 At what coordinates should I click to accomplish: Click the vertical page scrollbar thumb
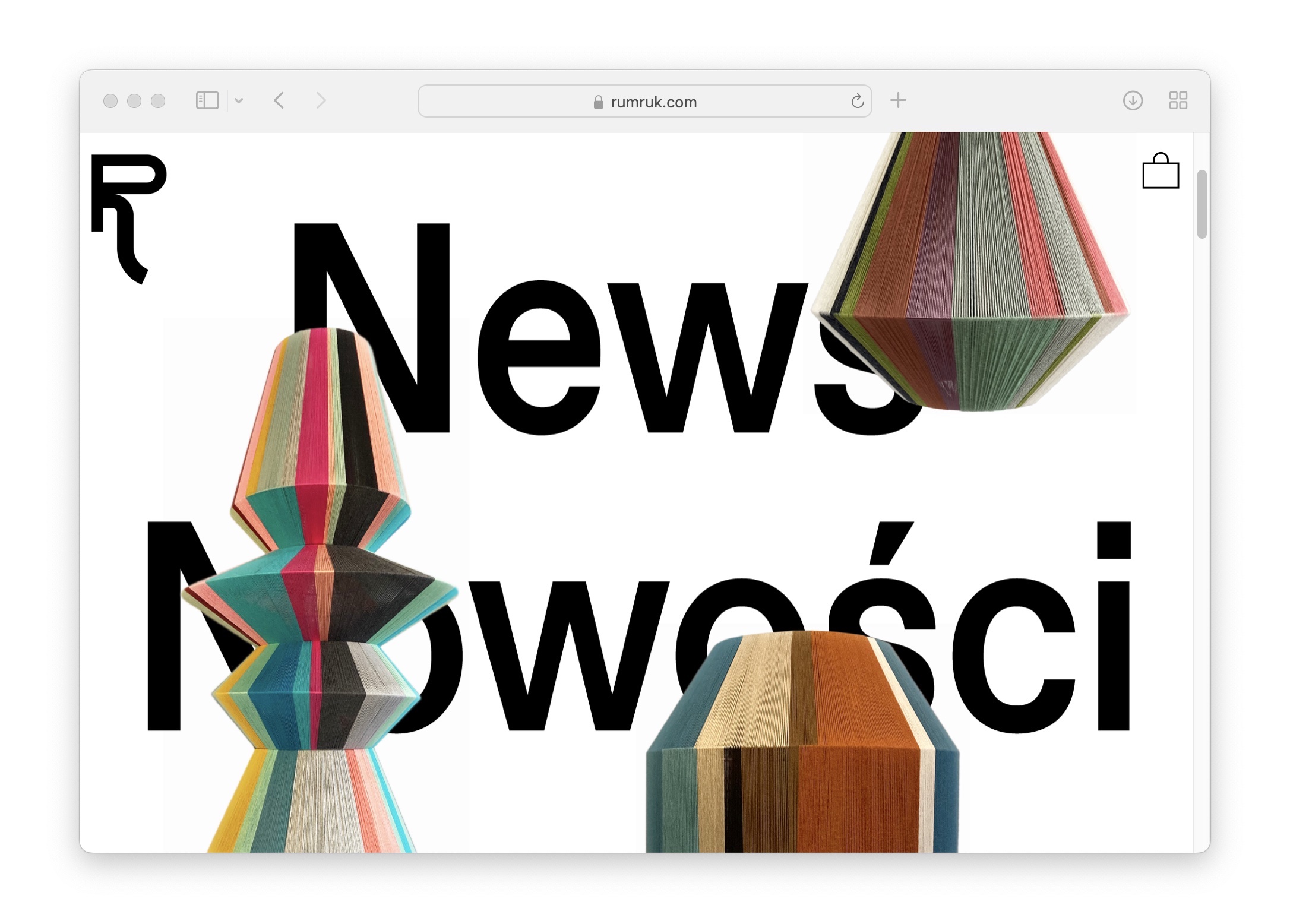tap(1202, 204)
